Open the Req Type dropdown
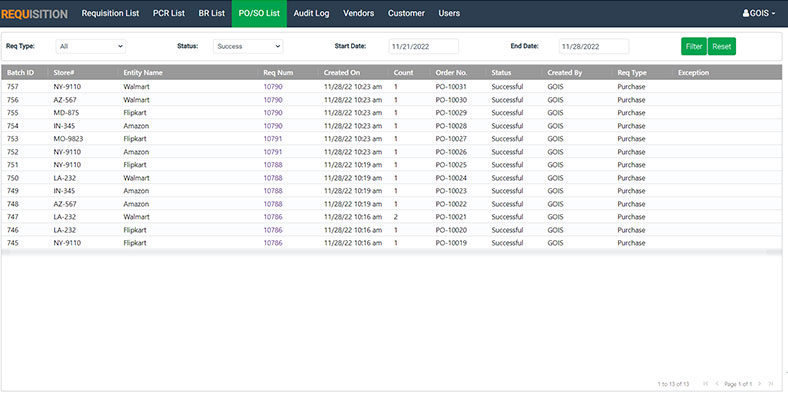 point(90,46)
